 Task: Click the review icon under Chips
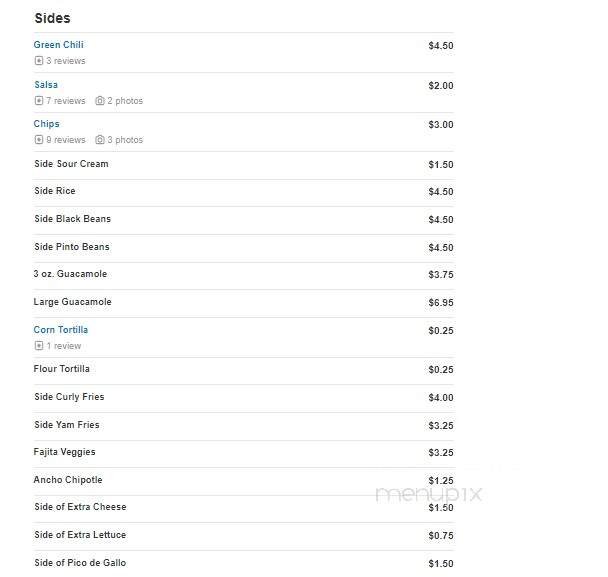coord(39,140)
